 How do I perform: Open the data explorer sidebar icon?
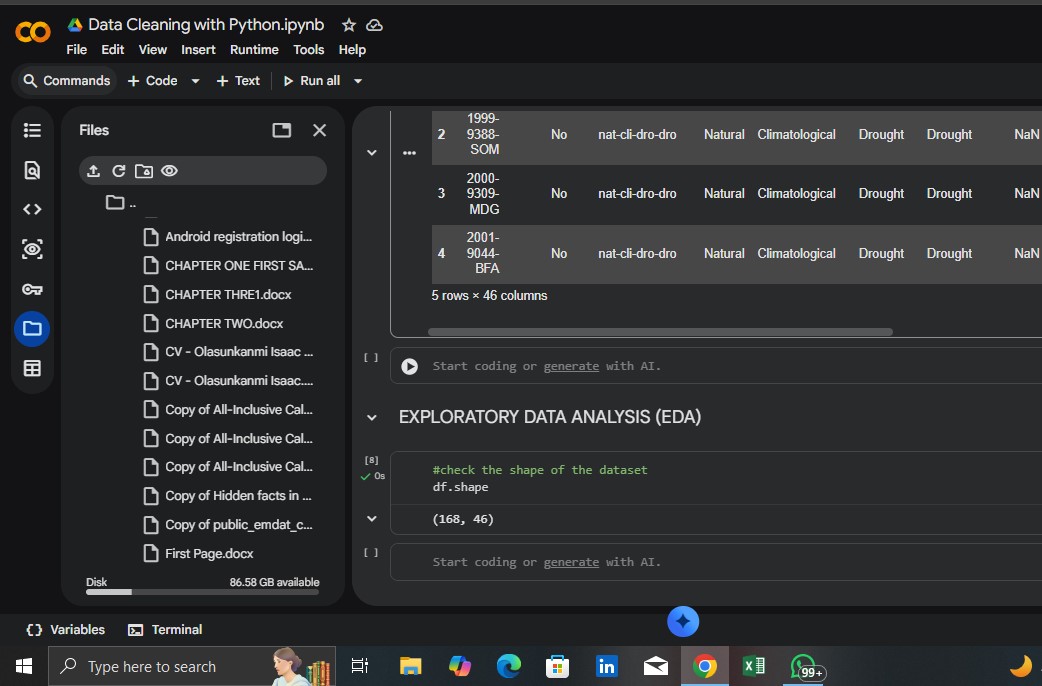[32, 249]
